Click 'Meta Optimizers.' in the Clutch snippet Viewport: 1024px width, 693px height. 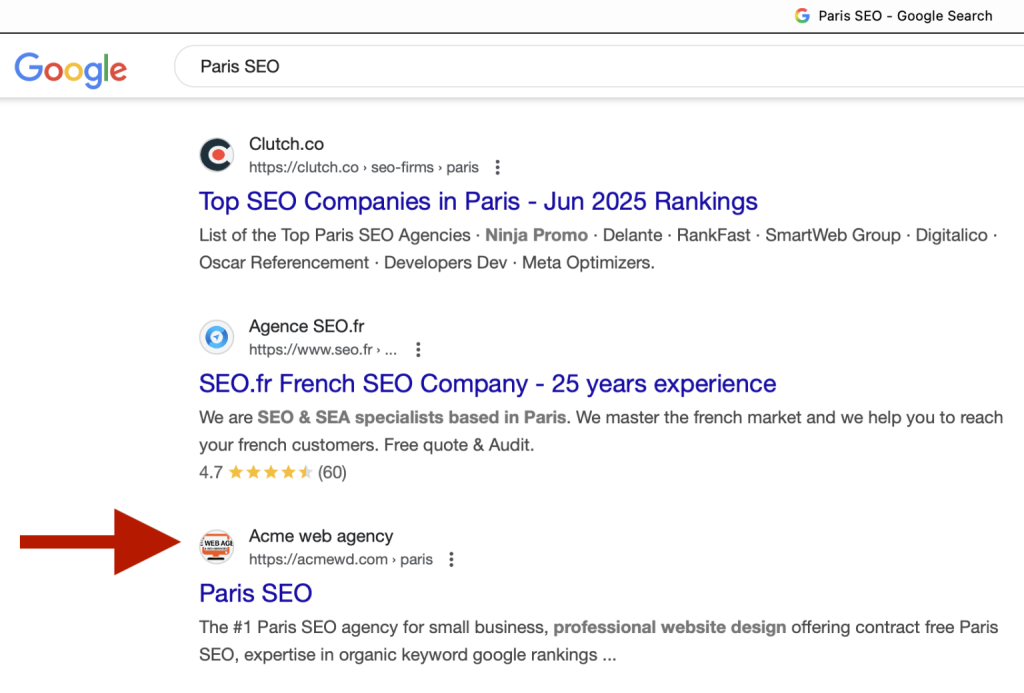(x=588, y=263)
